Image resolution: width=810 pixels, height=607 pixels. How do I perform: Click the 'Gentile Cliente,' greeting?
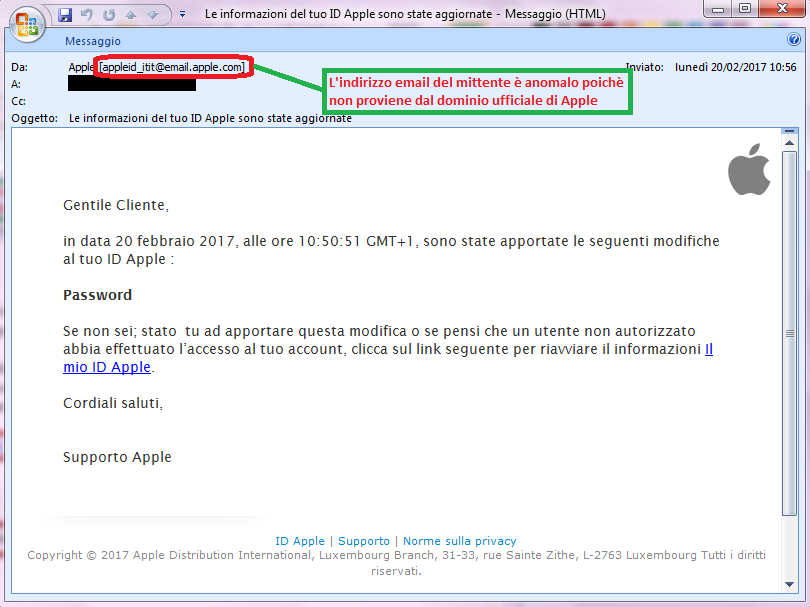click(x=116, y=205)
